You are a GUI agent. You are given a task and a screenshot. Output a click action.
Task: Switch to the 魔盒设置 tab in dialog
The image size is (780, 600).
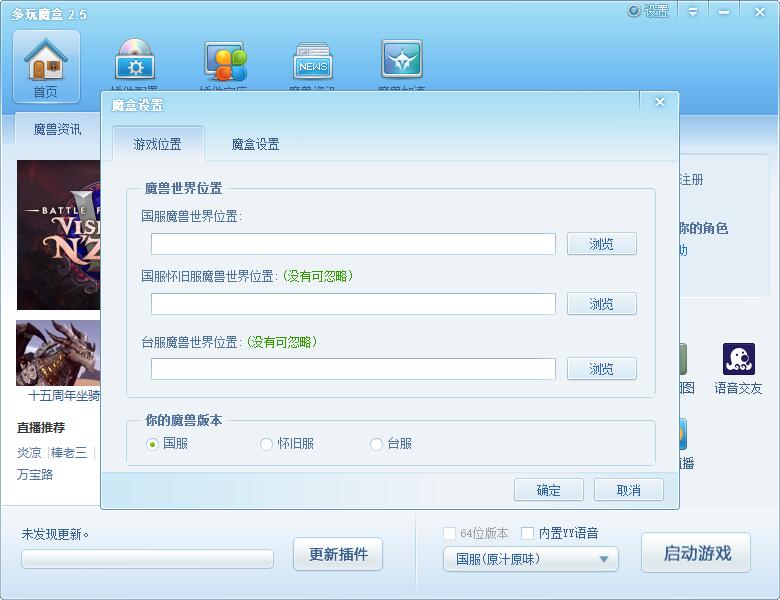click(255, 145)
